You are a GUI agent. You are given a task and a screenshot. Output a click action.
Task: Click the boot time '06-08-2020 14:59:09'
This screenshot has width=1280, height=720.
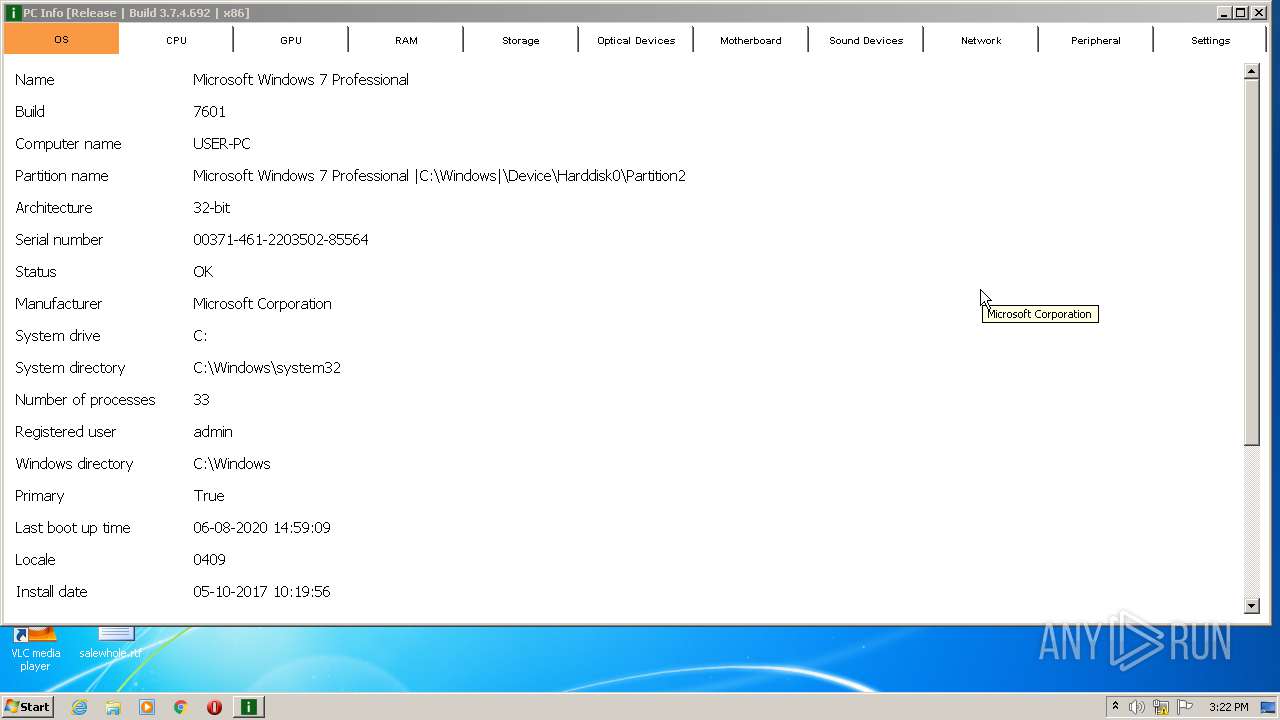tap(261, 528)
